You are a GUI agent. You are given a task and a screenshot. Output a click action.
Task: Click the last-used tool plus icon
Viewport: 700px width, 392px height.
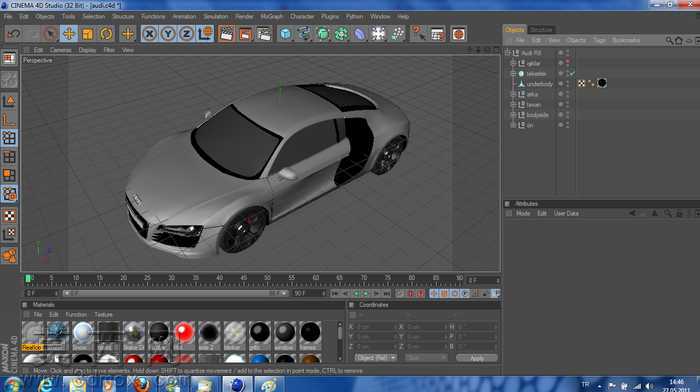coord(128,34)
